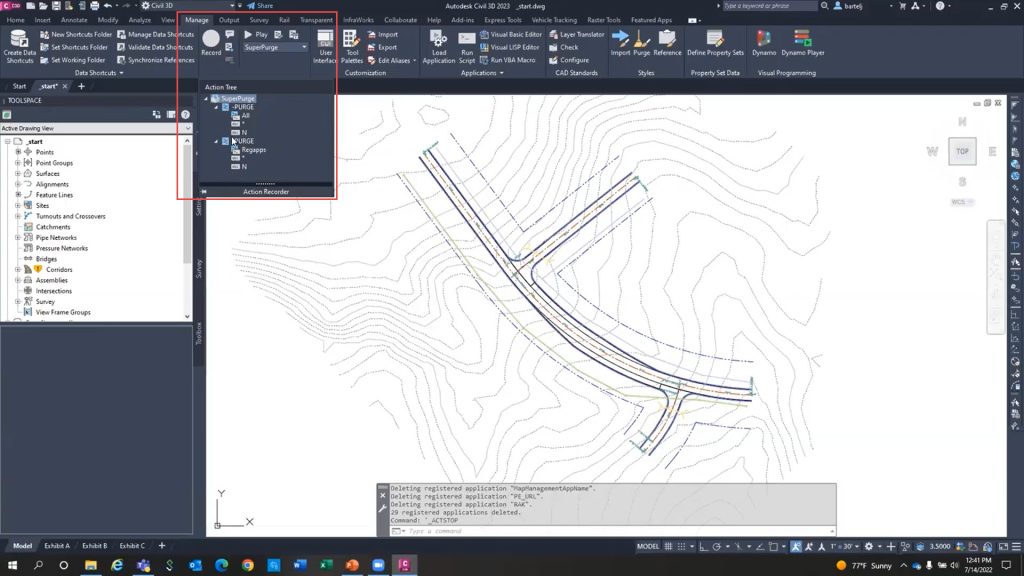Click Configure CAD standards
This screenshot has height=576, width=1024.
point(569,60)
